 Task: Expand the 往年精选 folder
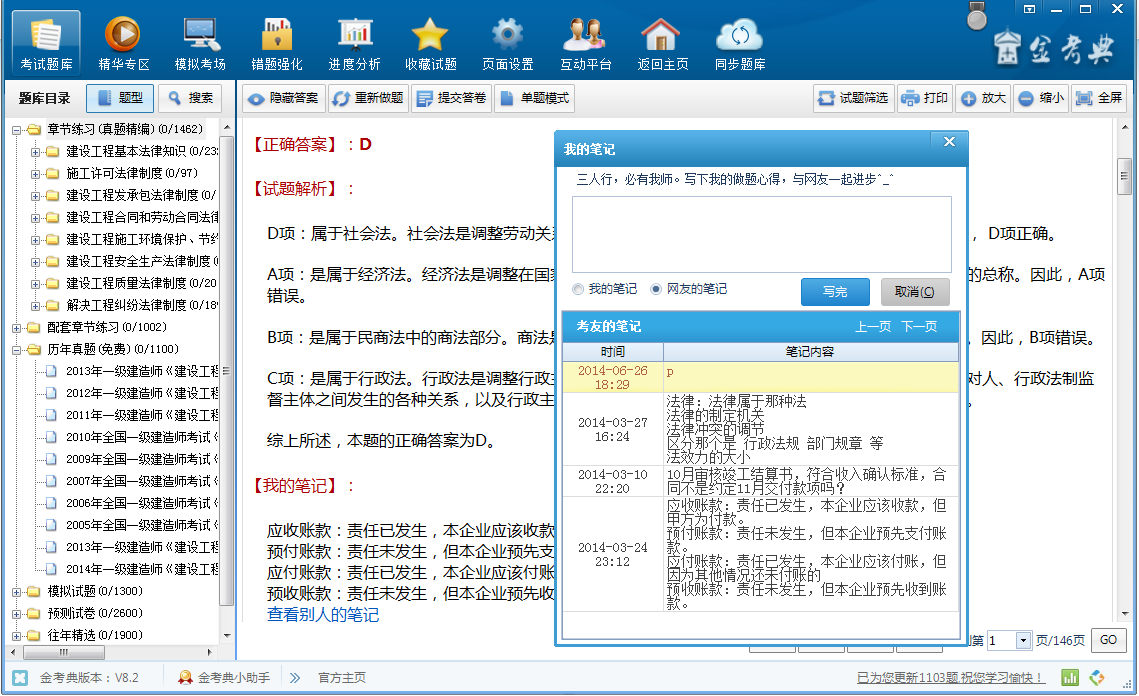coord(16,636)
